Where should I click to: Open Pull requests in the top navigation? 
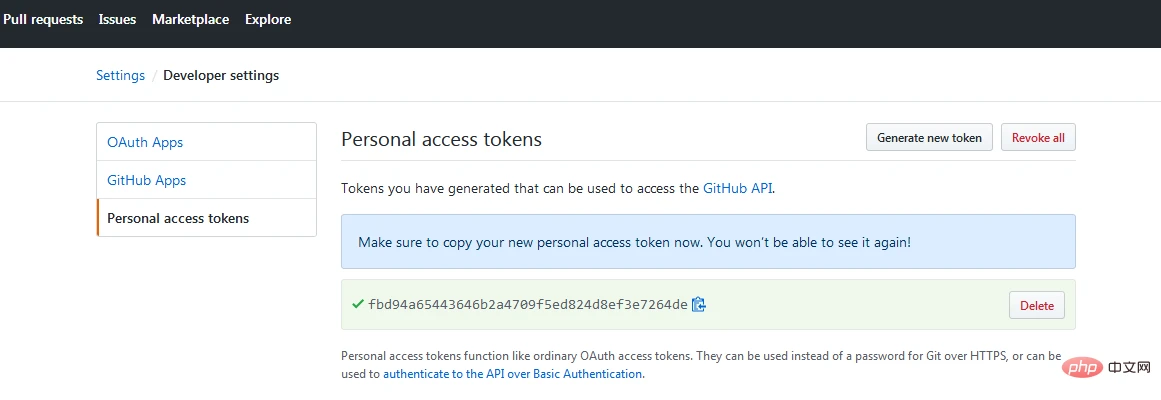point(43,19)
